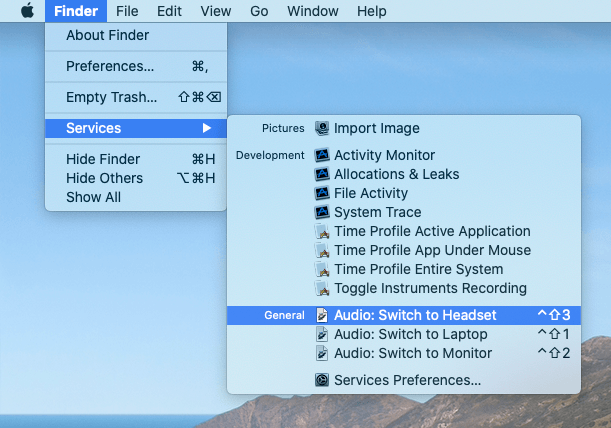Click the Toggle Instruments Recording icon
611x428 pixels.
(322, 288)
